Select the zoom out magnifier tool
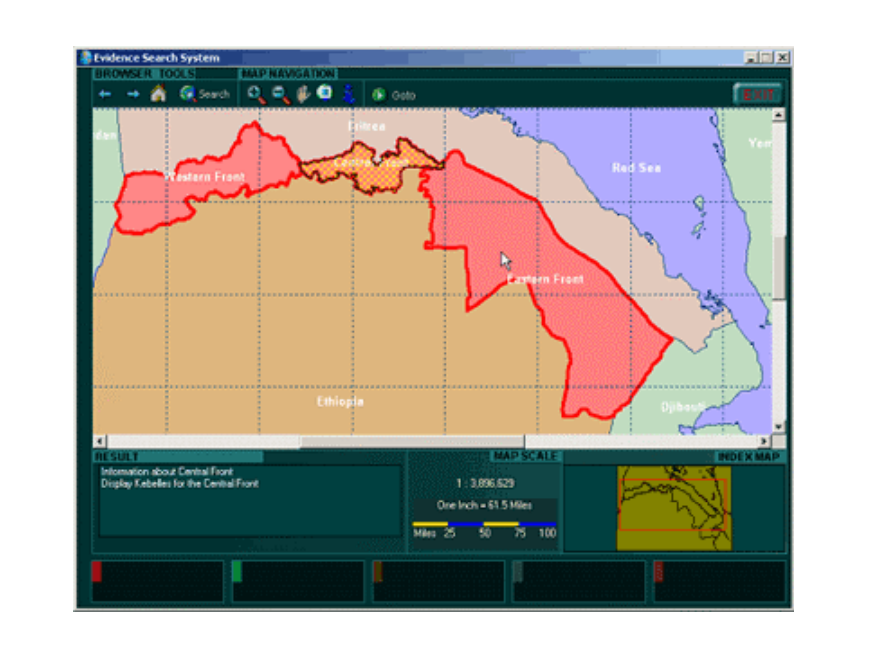870x659 pixels. coord(280,94)
